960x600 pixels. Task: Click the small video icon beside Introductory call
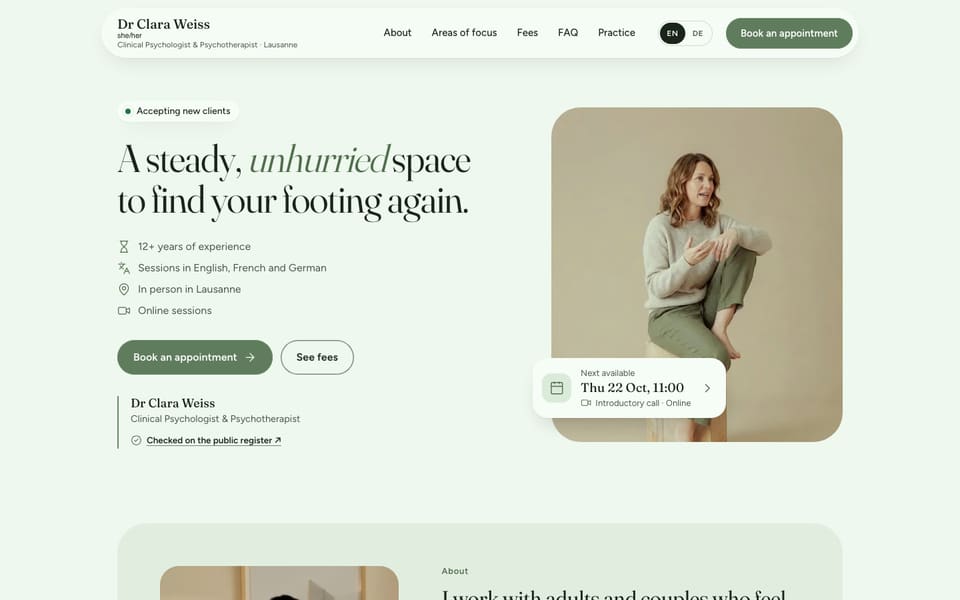(x=586, y=403)
